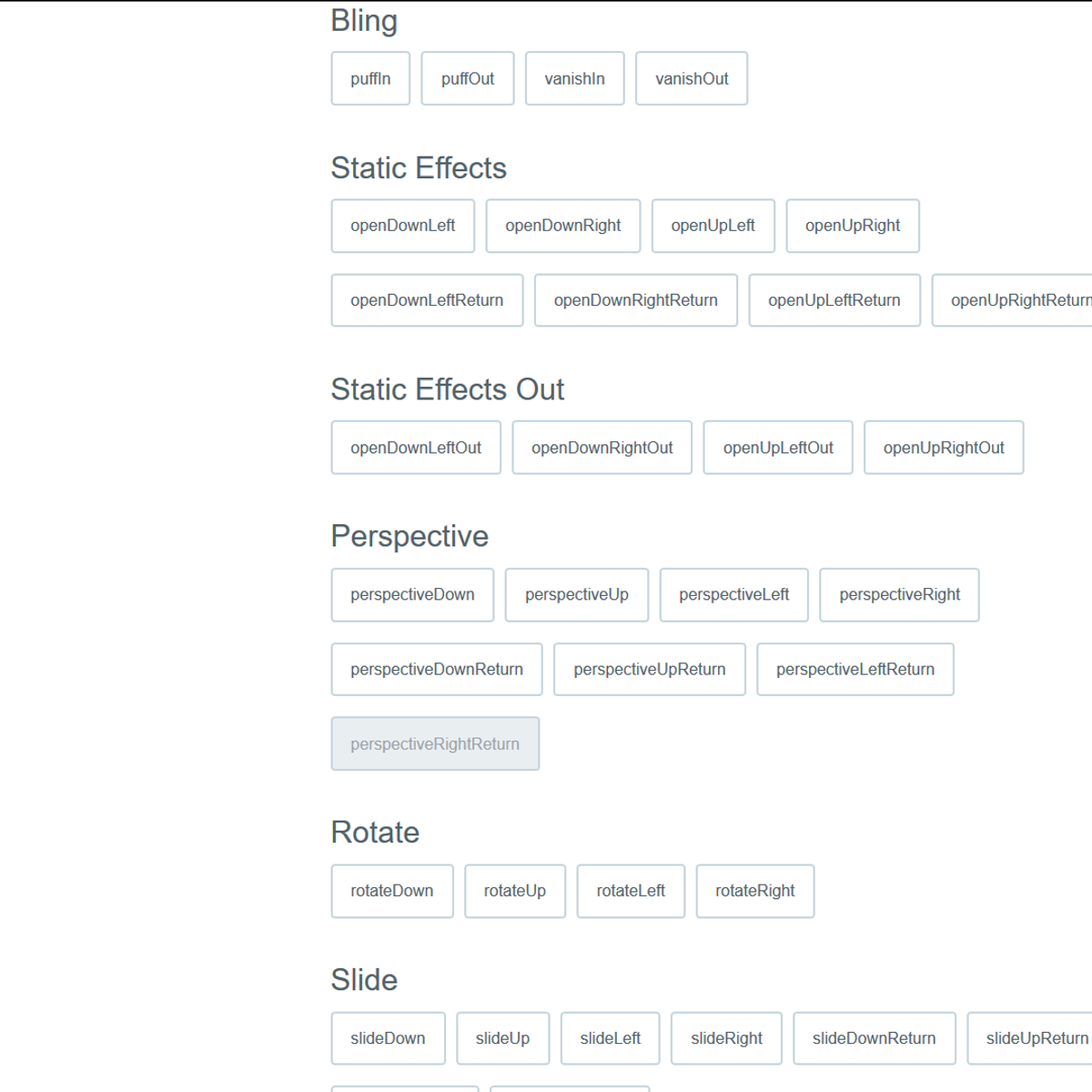Activate the openUpRight effect

853,226
